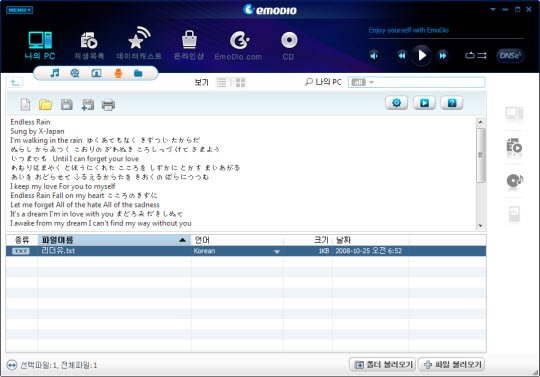The image size is (540, 377).
Task: Sort by 크기 size column
Action: (x=308, y=240)
